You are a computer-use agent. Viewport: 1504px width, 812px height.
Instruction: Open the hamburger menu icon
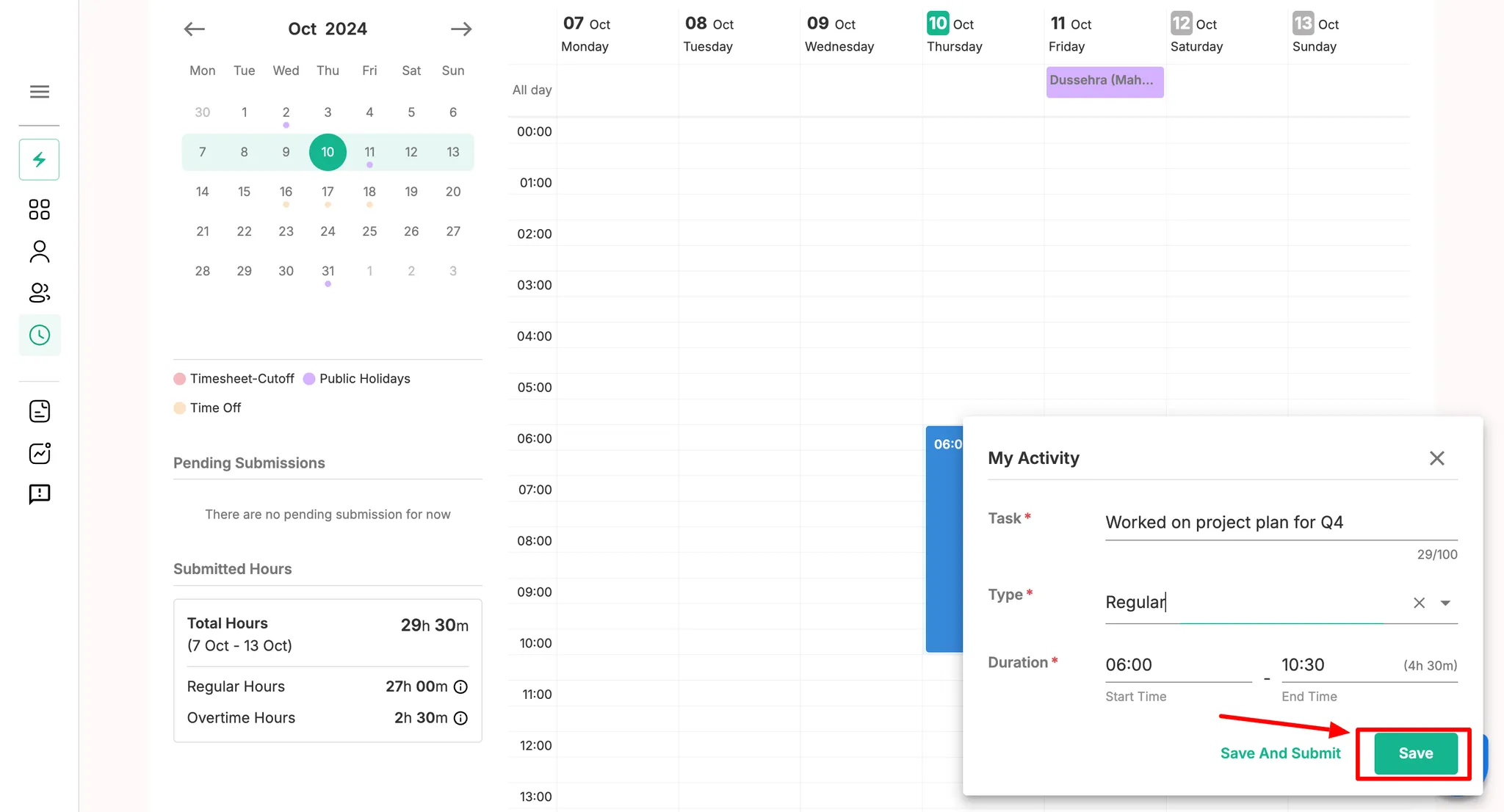tap(40, 92)
